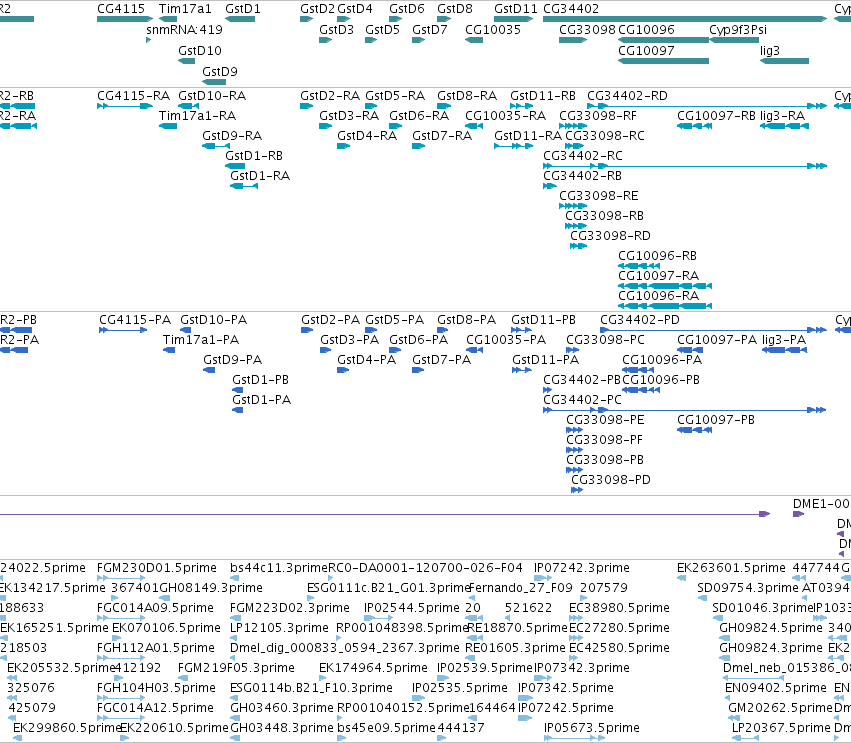Click the CG34402-RB transcript label

coord(582,176)
